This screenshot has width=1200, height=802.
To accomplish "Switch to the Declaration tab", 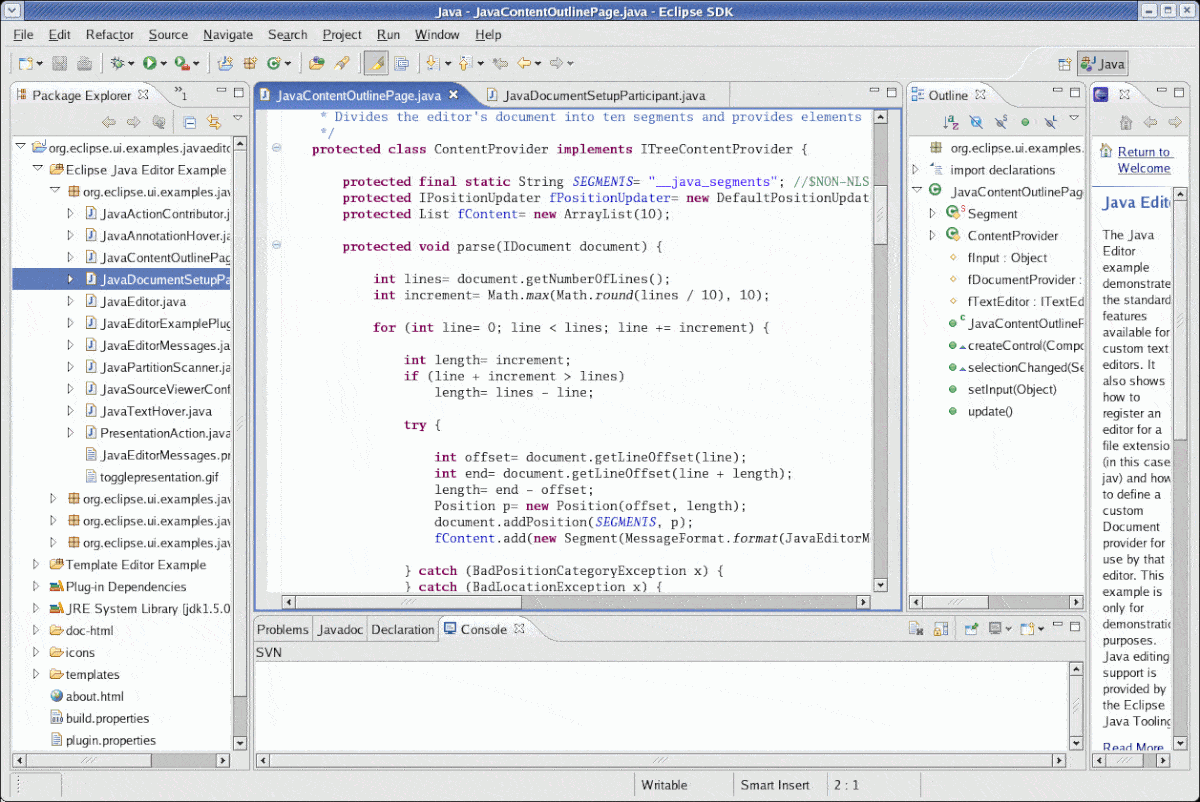I will coord(403,629).
